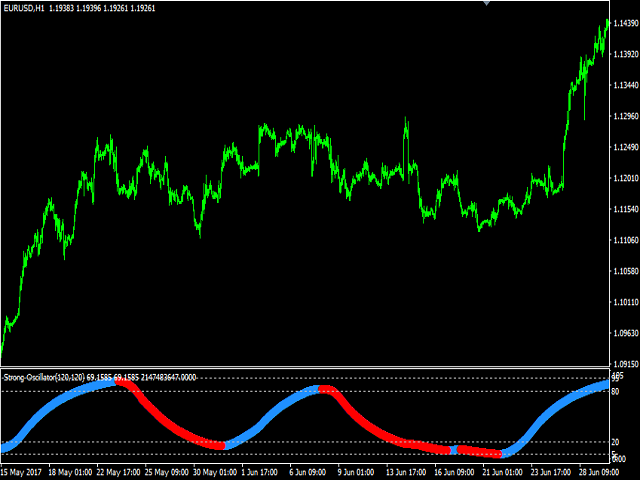Click the EURUSD,H1 chart title text

click(24, 8)
